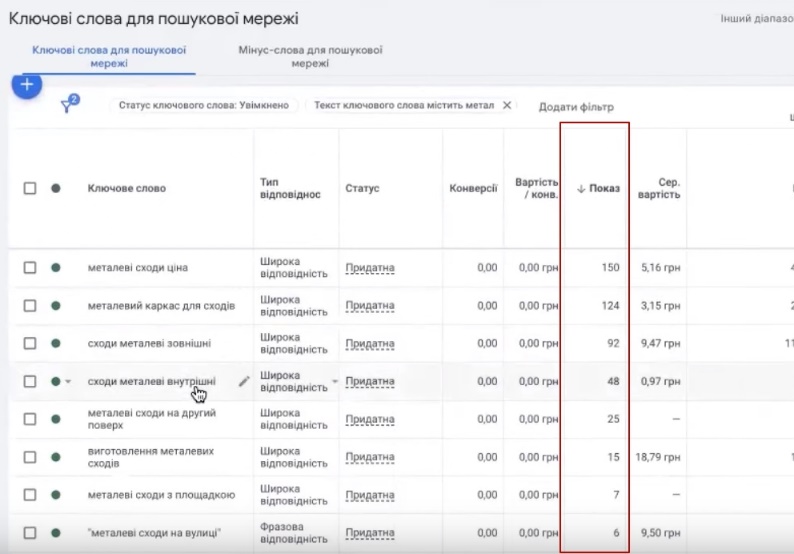Switch to 'Мінус-слова для пошукової мережі' tab
The image size is (794, 554).
(310, 56)
